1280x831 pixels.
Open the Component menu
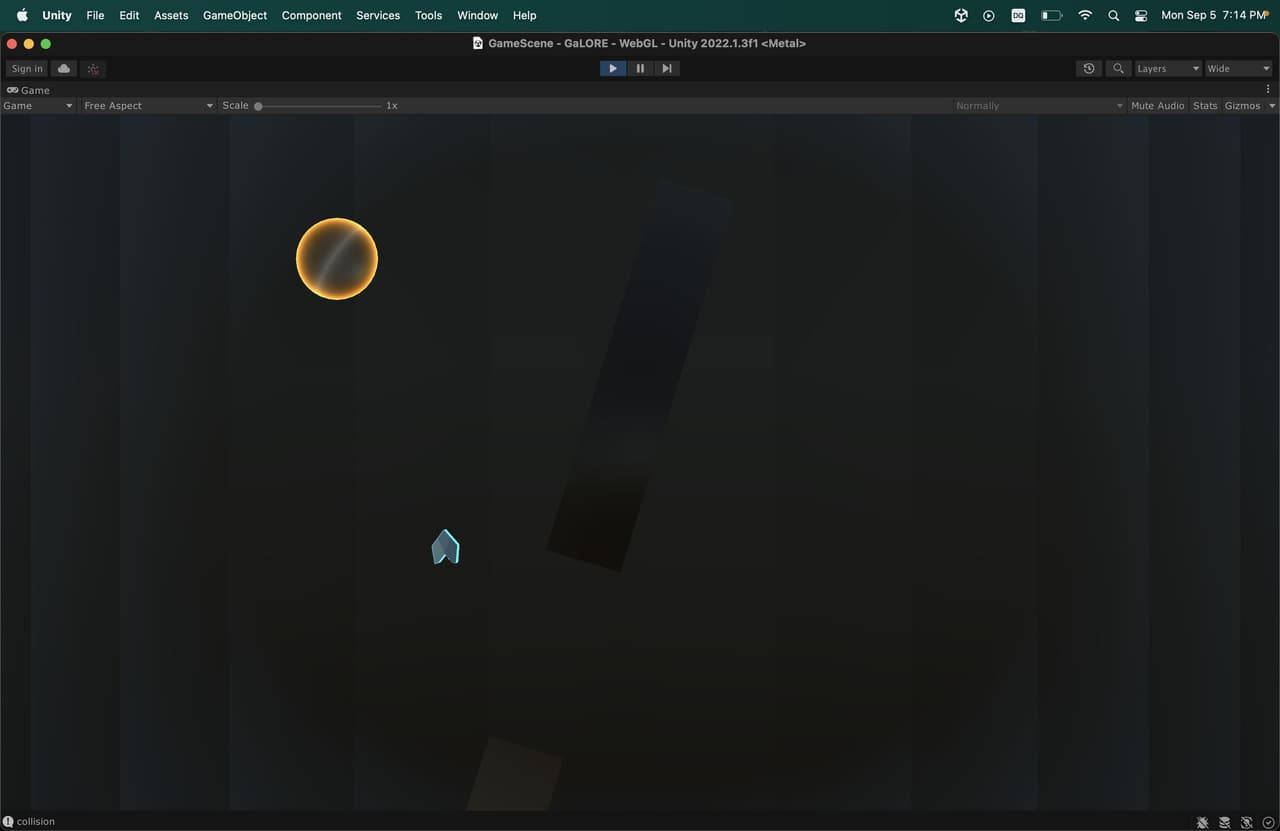(x=311, y=15)
